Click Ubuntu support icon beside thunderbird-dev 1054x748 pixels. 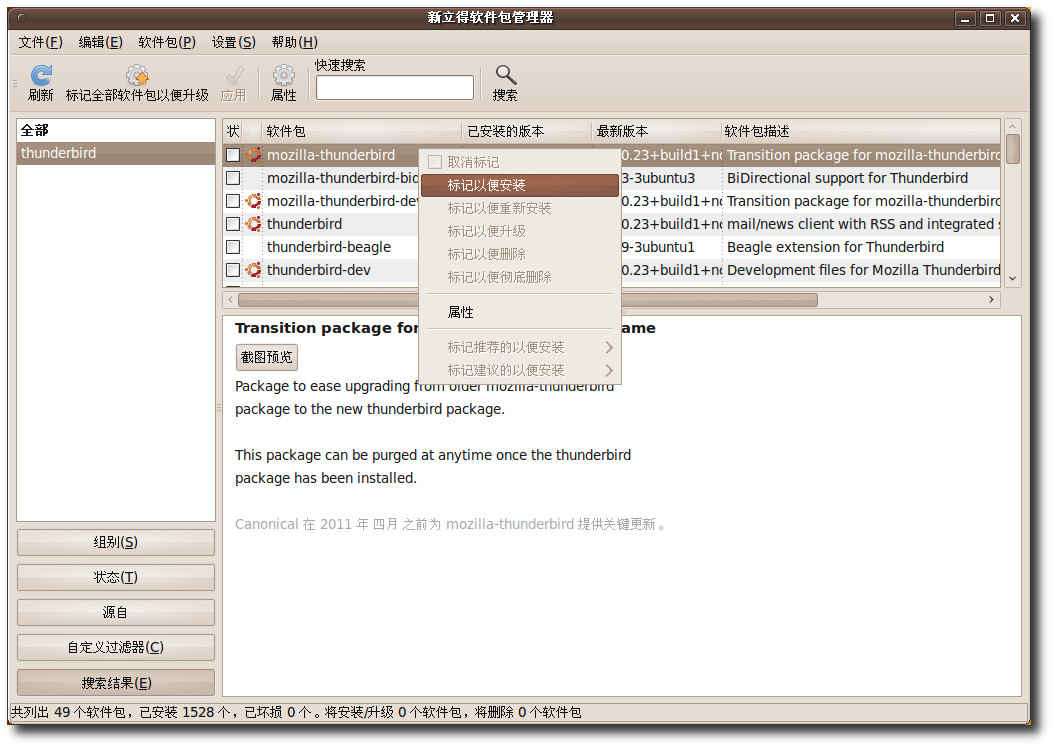(x=253, y=270)
